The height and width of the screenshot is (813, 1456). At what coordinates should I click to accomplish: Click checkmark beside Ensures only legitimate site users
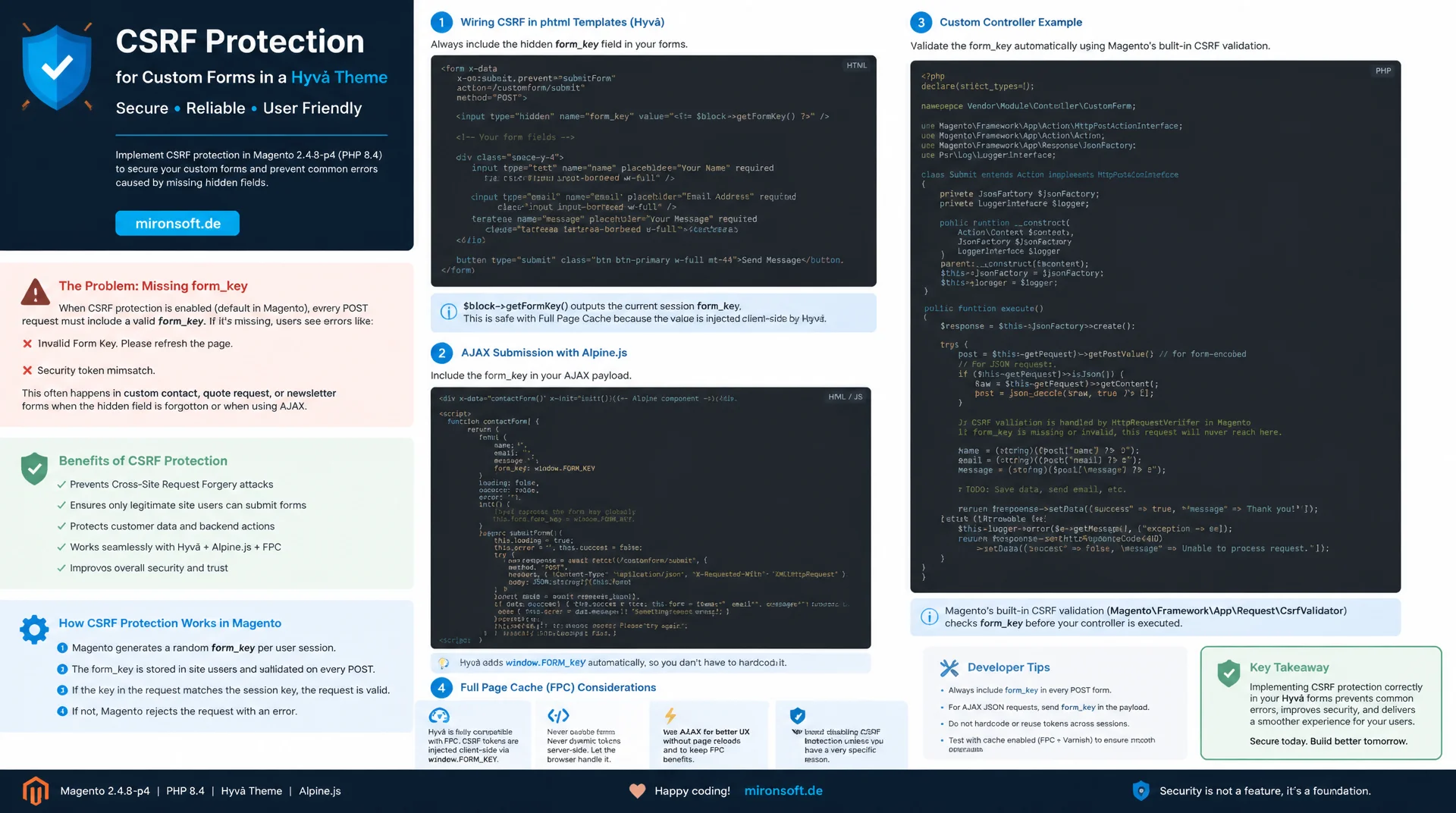coord(61,505)
